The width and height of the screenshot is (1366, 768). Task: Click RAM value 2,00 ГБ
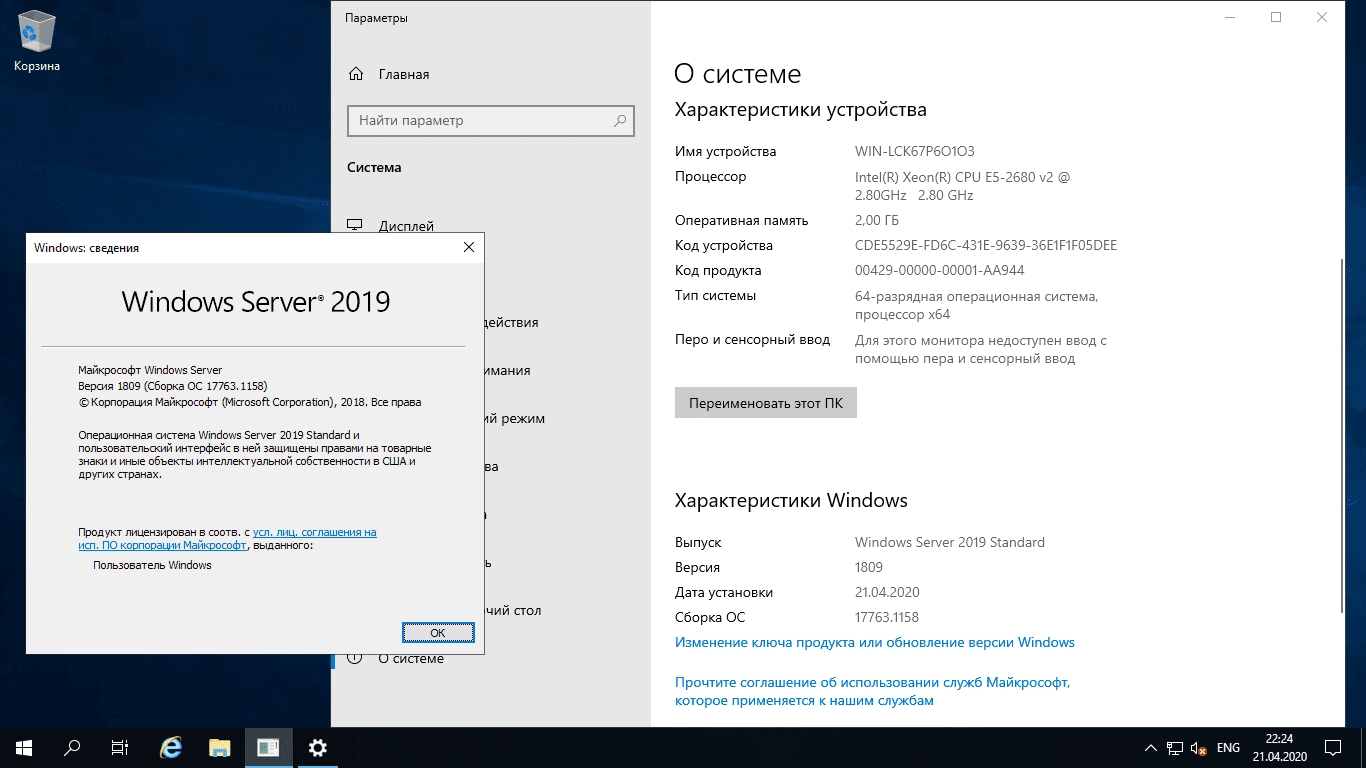[x=877, y=220]
